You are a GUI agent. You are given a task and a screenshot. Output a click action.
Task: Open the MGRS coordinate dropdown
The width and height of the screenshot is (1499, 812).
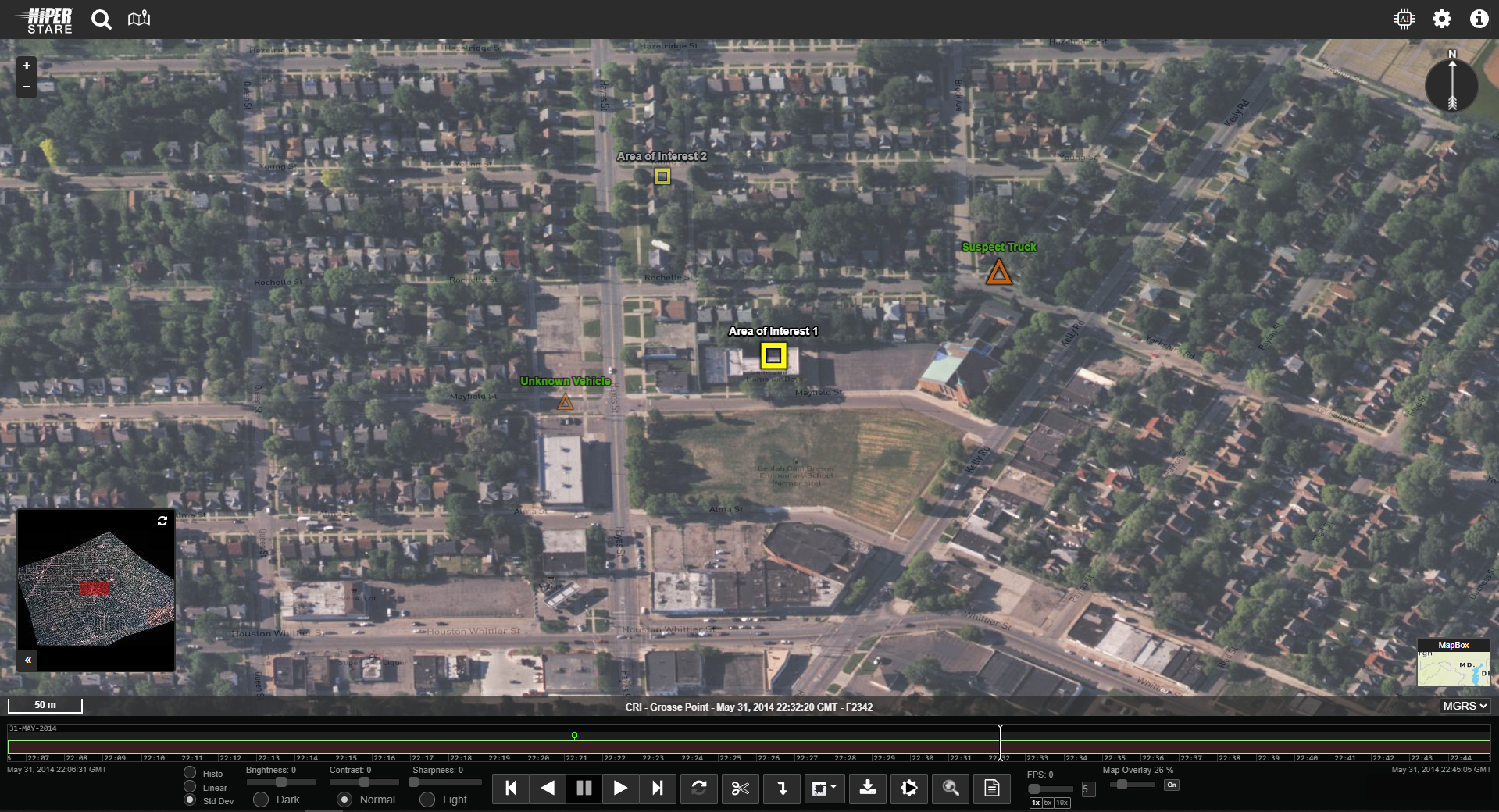coord(1465,706)
